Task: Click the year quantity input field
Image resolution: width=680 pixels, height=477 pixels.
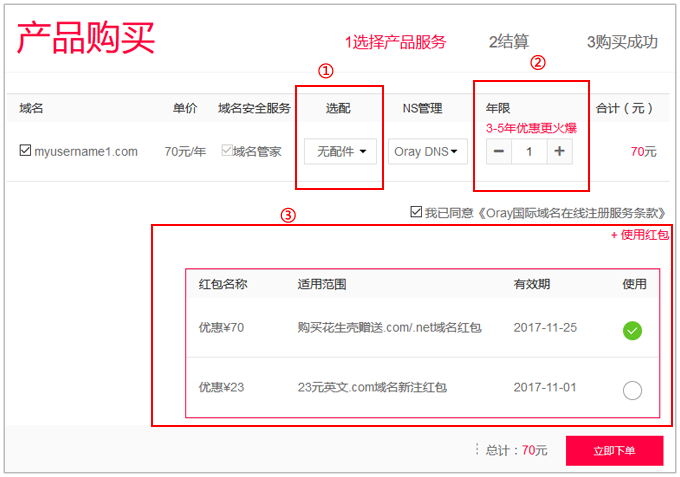Action: tap(529, 152)
